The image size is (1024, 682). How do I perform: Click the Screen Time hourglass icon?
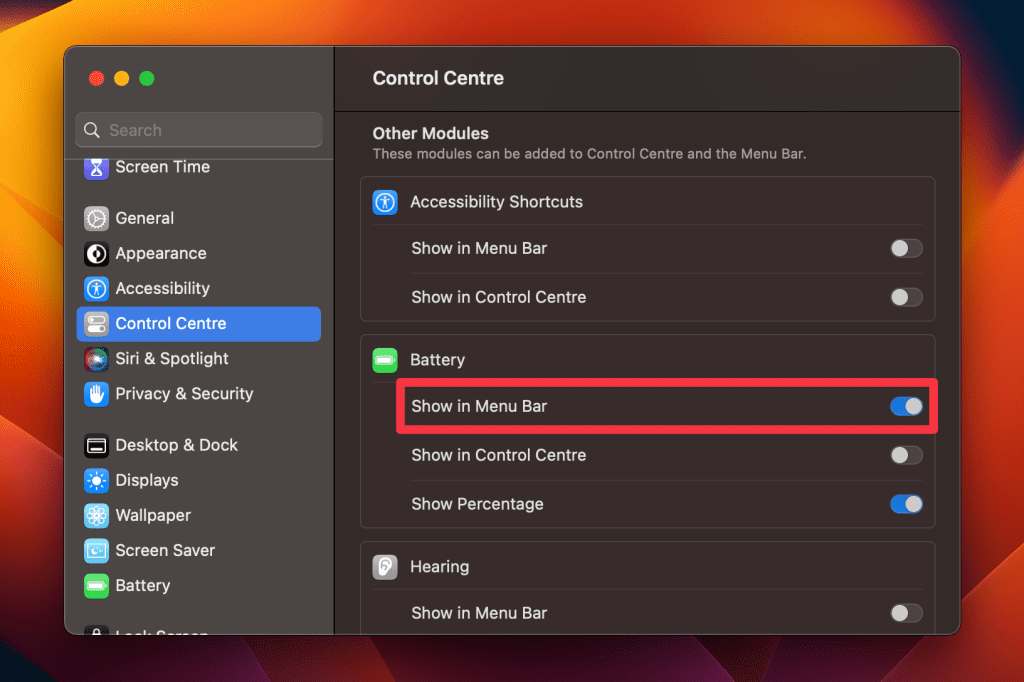coord(96,168)
